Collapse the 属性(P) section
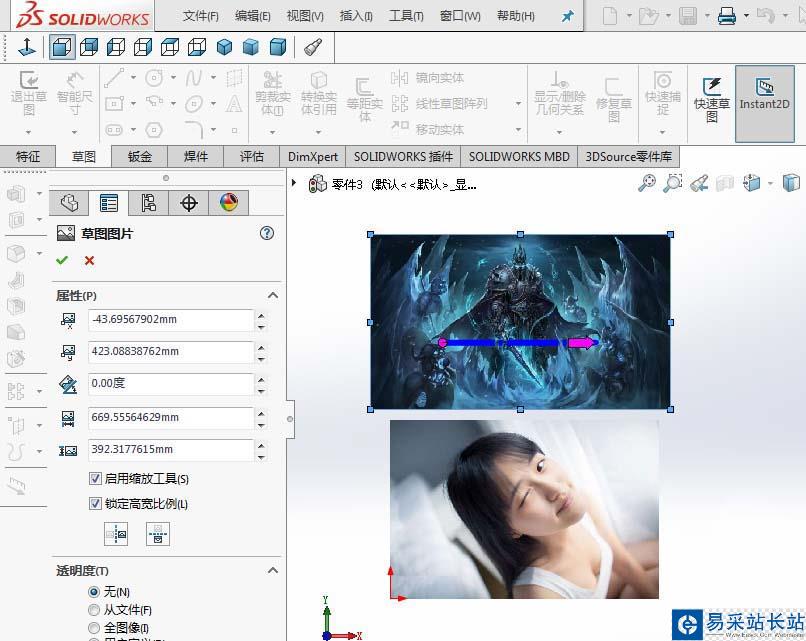The height and width of the screenshot is (641, 806). (x=273, y=296)
